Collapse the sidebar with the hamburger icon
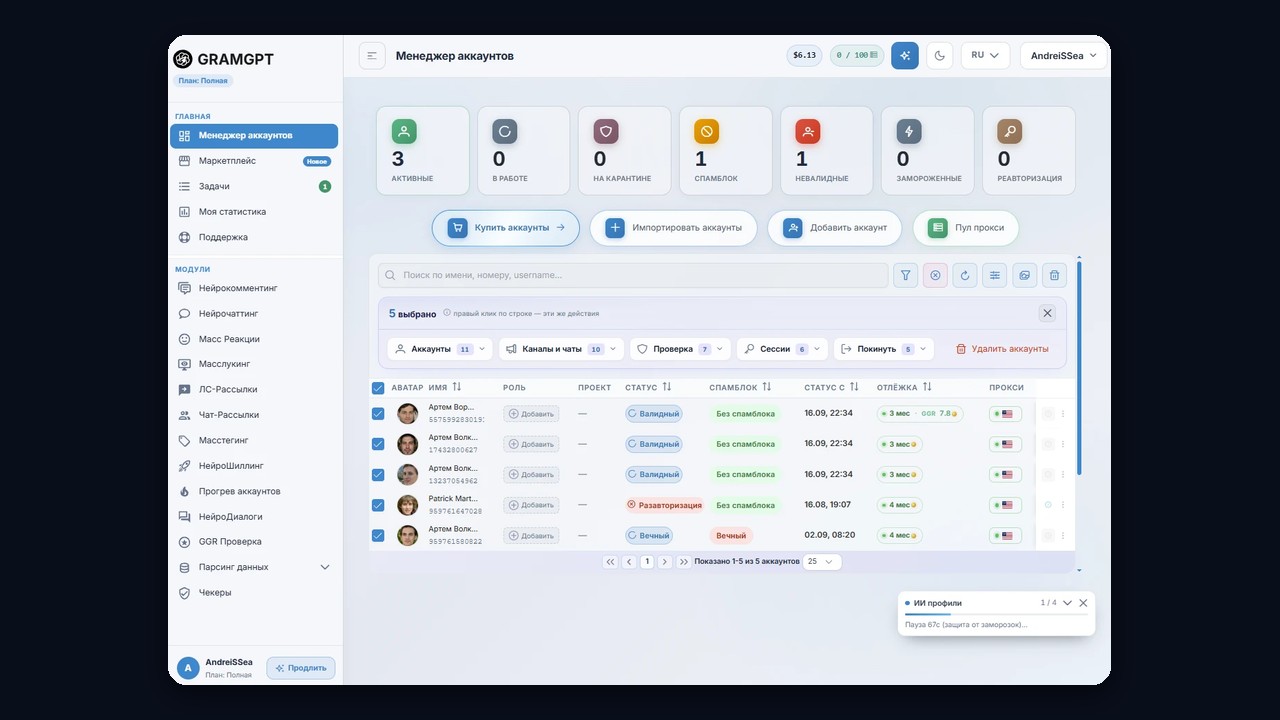Viewport: 1280px width, 720px height. (x=372, y=56)
